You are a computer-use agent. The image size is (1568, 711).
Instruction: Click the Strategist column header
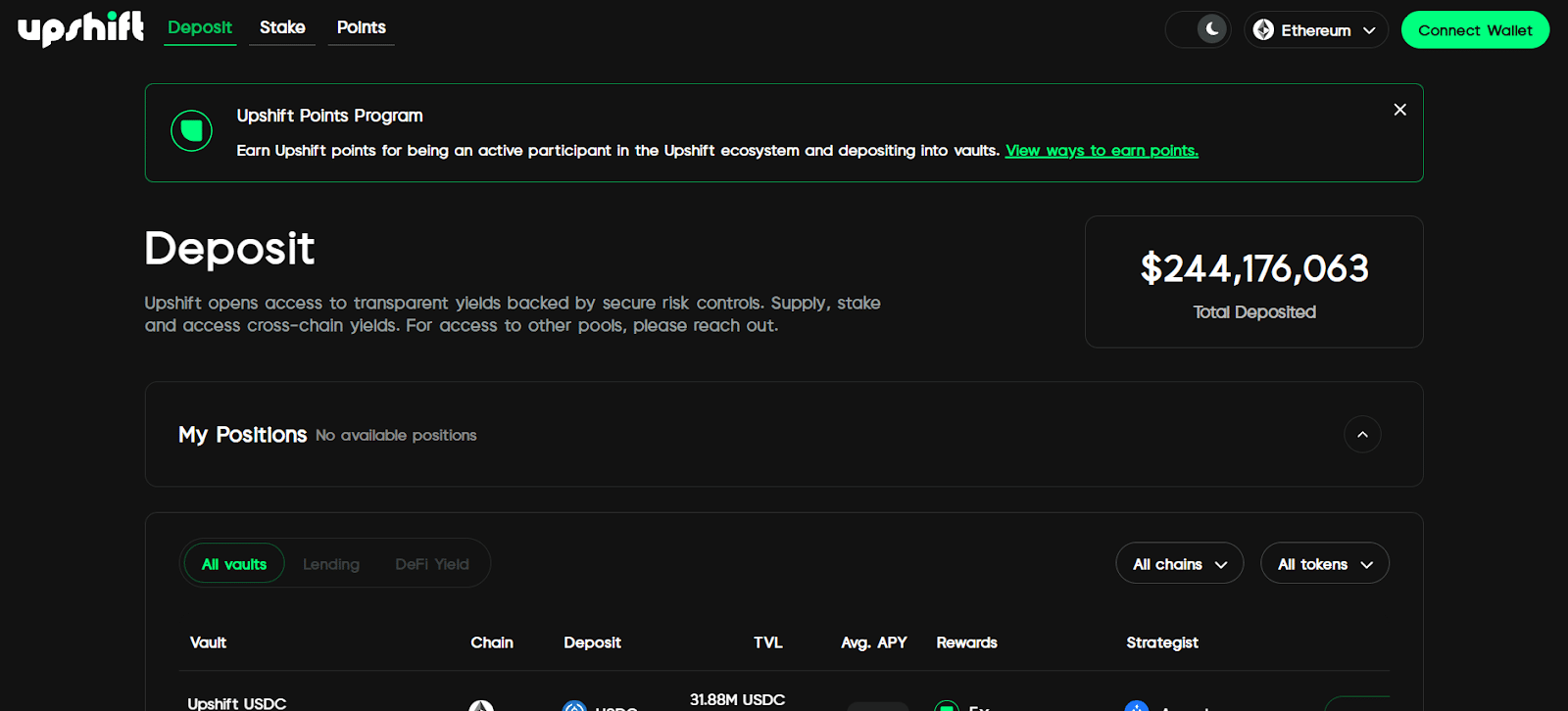[x=1162, y=642]
